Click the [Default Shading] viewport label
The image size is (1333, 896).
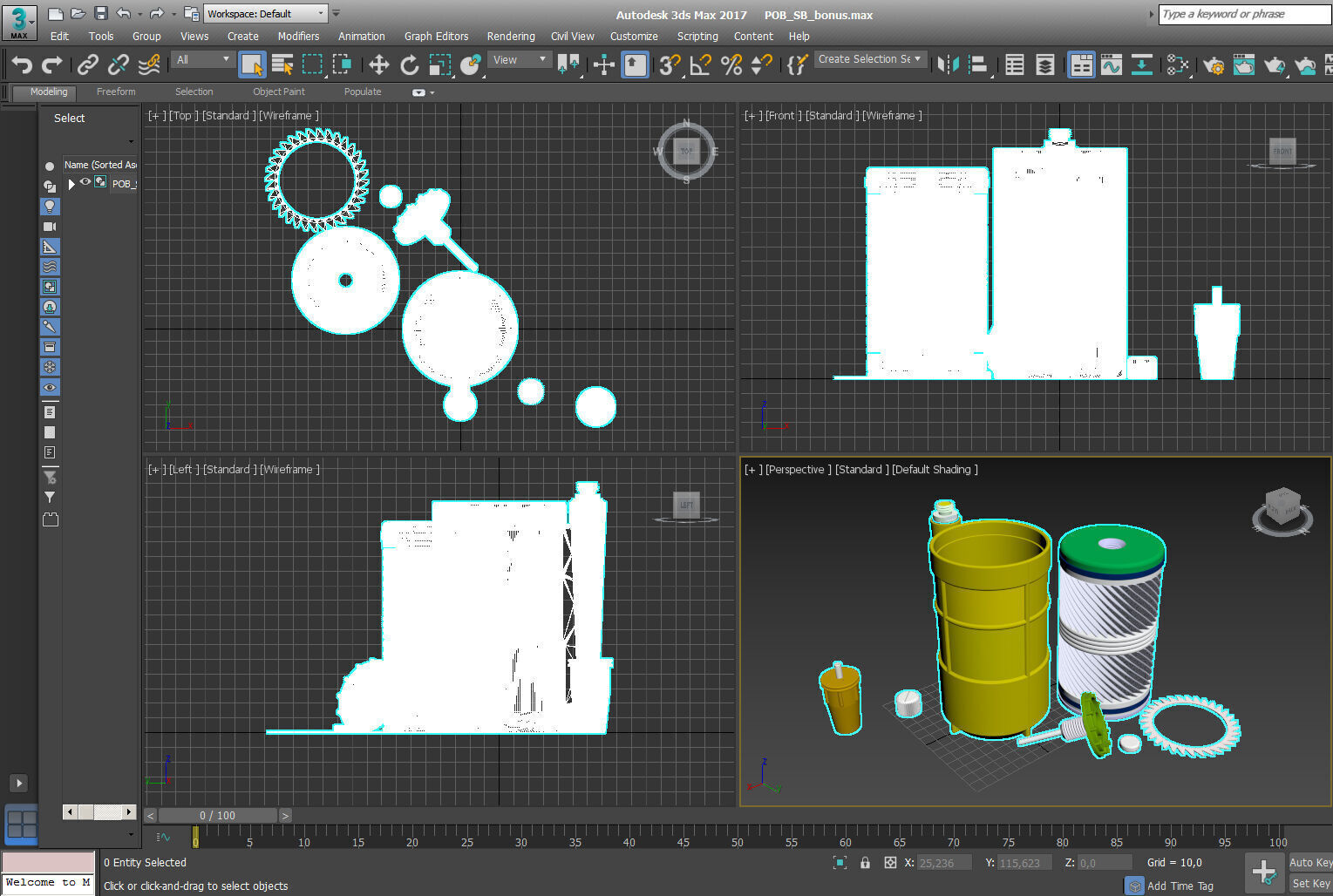[935, 470]
